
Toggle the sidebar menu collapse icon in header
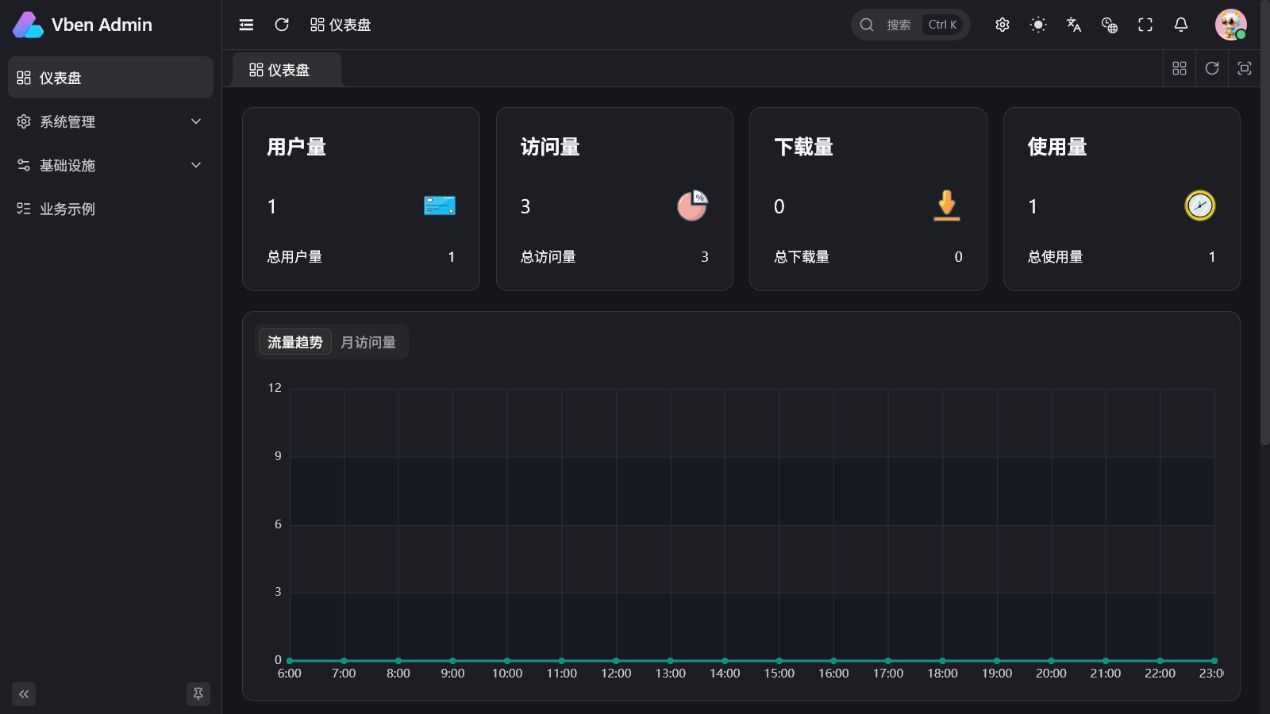click(246, 25)
